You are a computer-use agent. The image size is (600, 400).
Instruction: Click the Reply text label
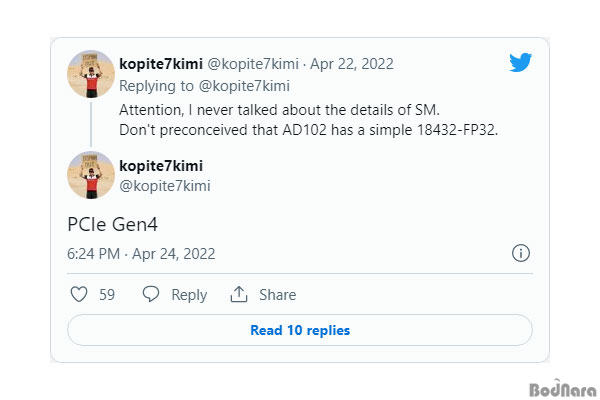pyautogui.click(x=189, y=295)
